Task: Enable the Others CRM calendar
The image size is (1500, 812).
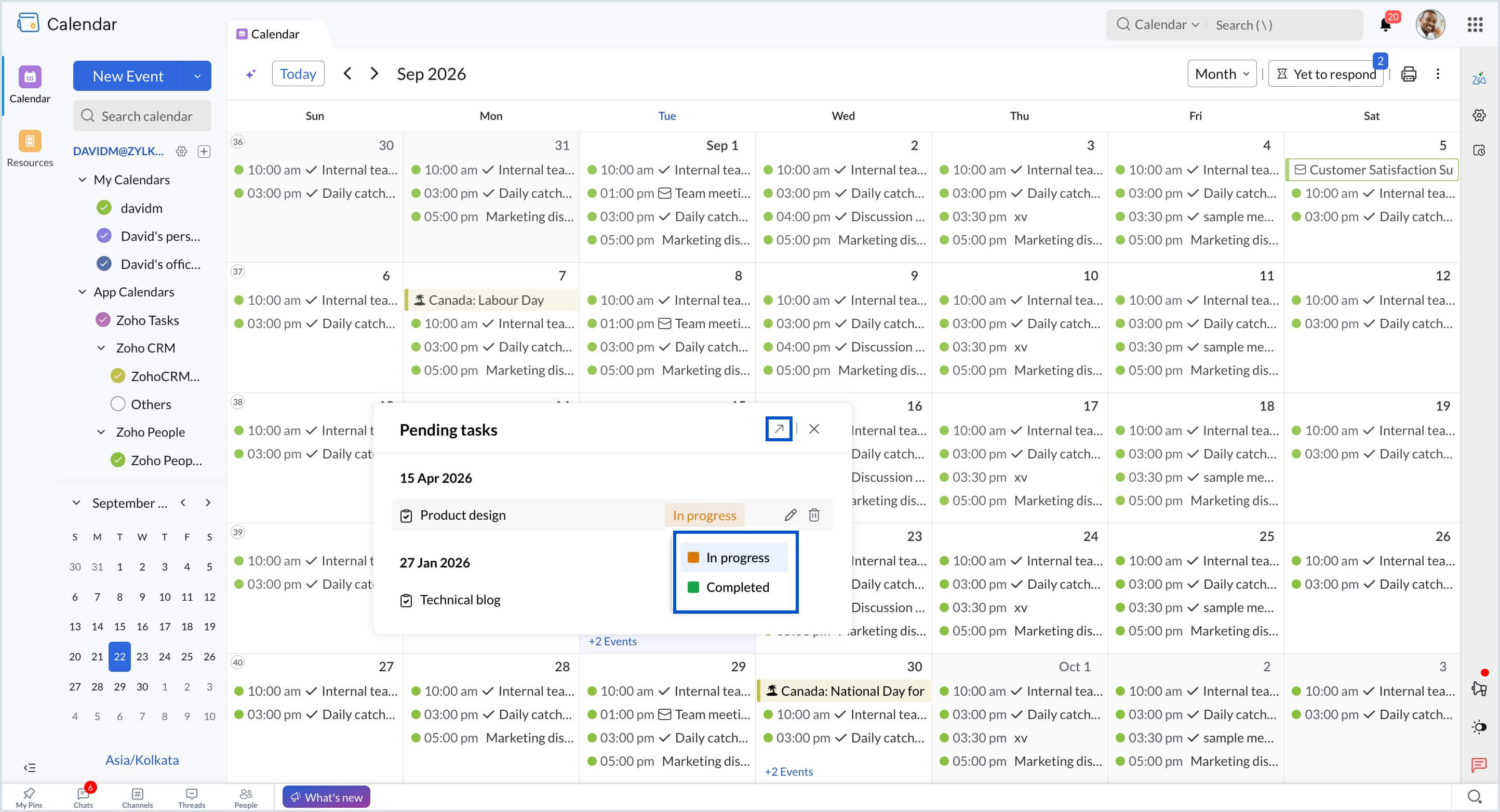Action: pos(117,404)
